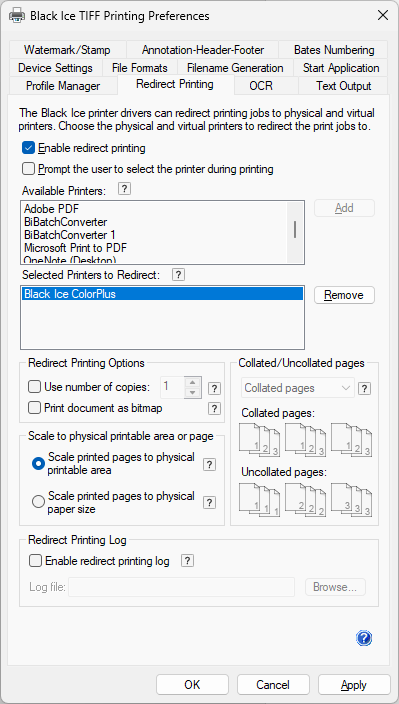The height and width of the screenshot is (704, 399).
Task: Click Apply button
Action: point(354,685)
